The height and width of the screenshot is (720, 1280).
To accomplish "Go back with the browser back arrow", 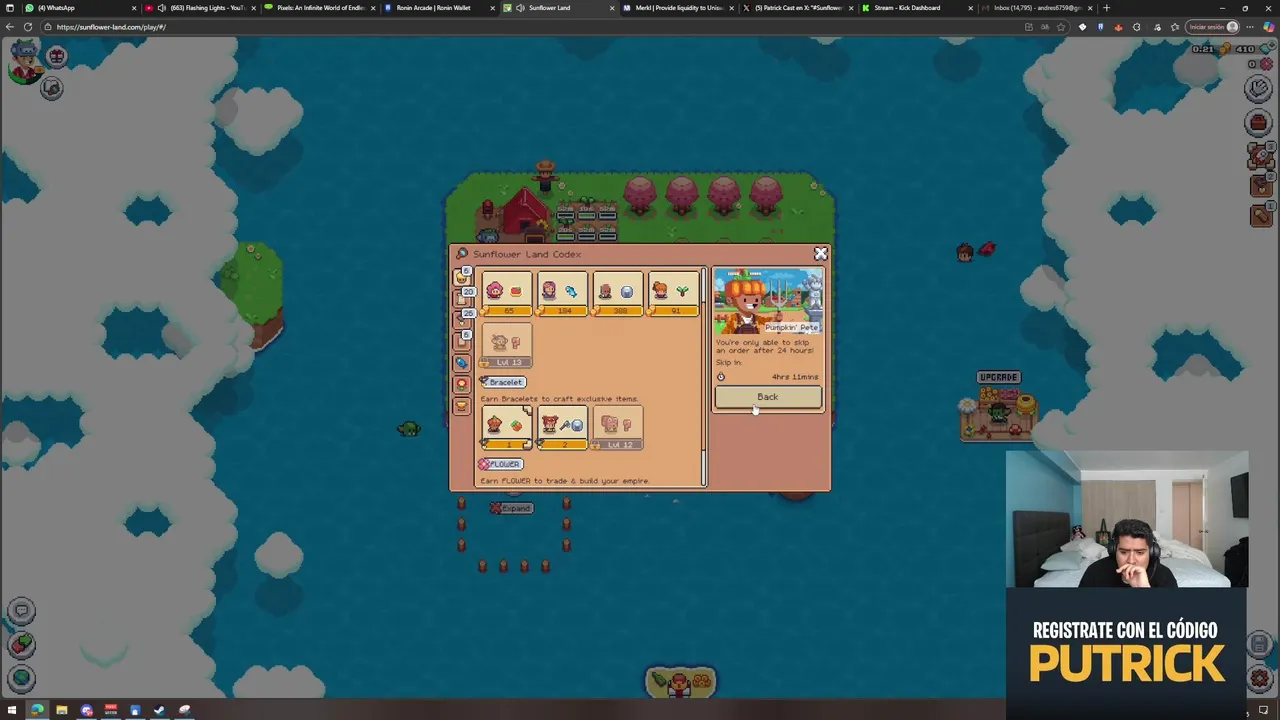I will click(9, 27).
